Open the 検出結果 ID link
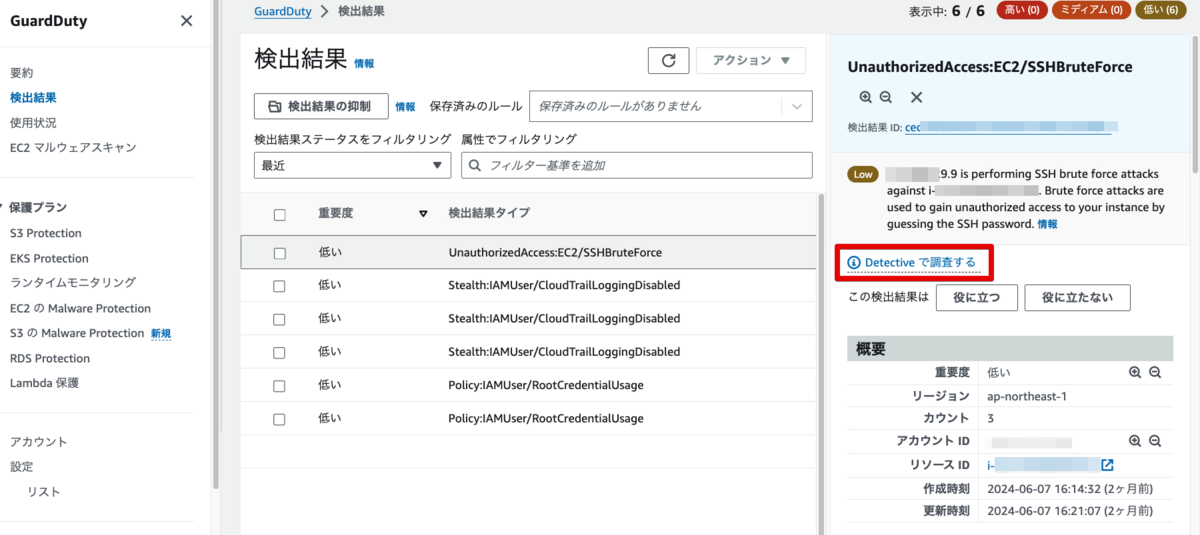 click(1010, 128)
